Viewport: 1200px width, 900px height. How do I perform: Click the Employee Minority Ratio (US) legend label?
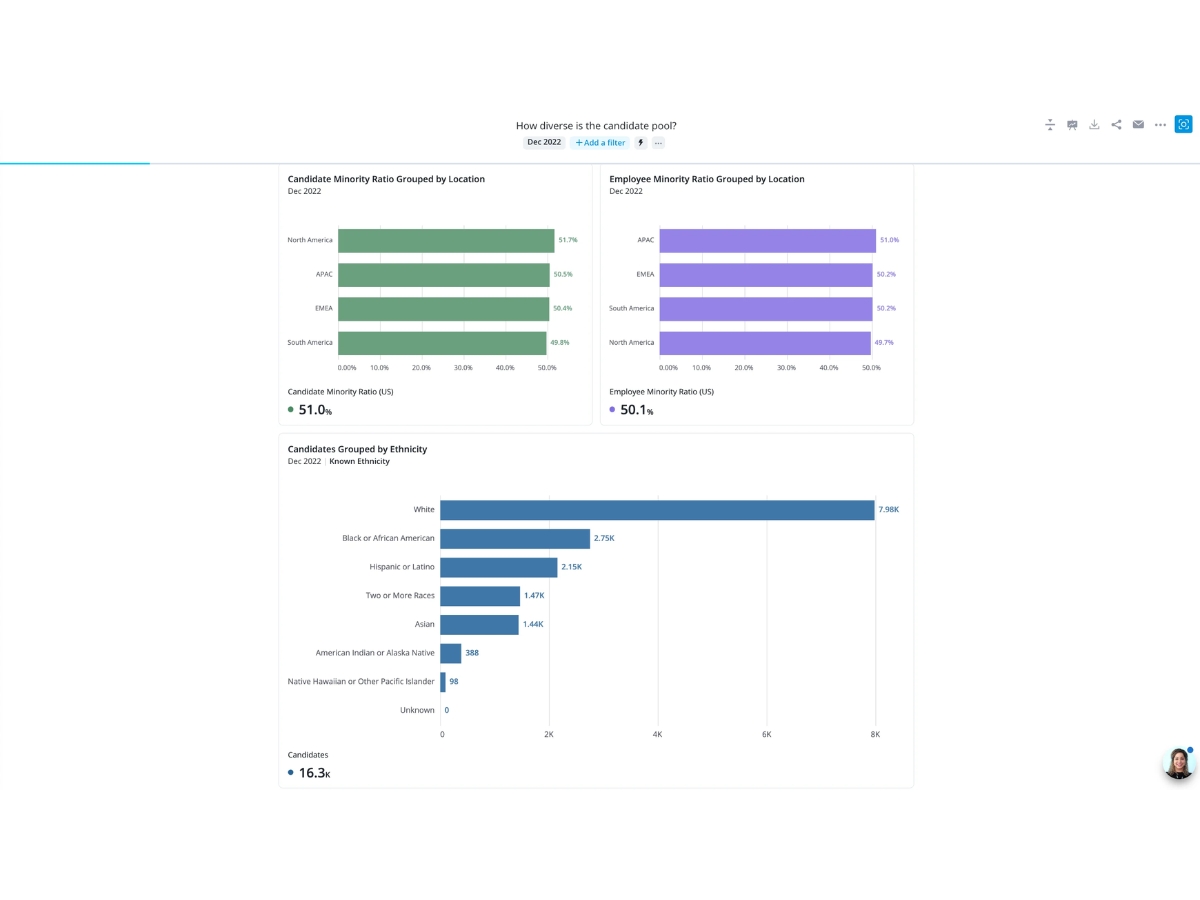[661, 392]
